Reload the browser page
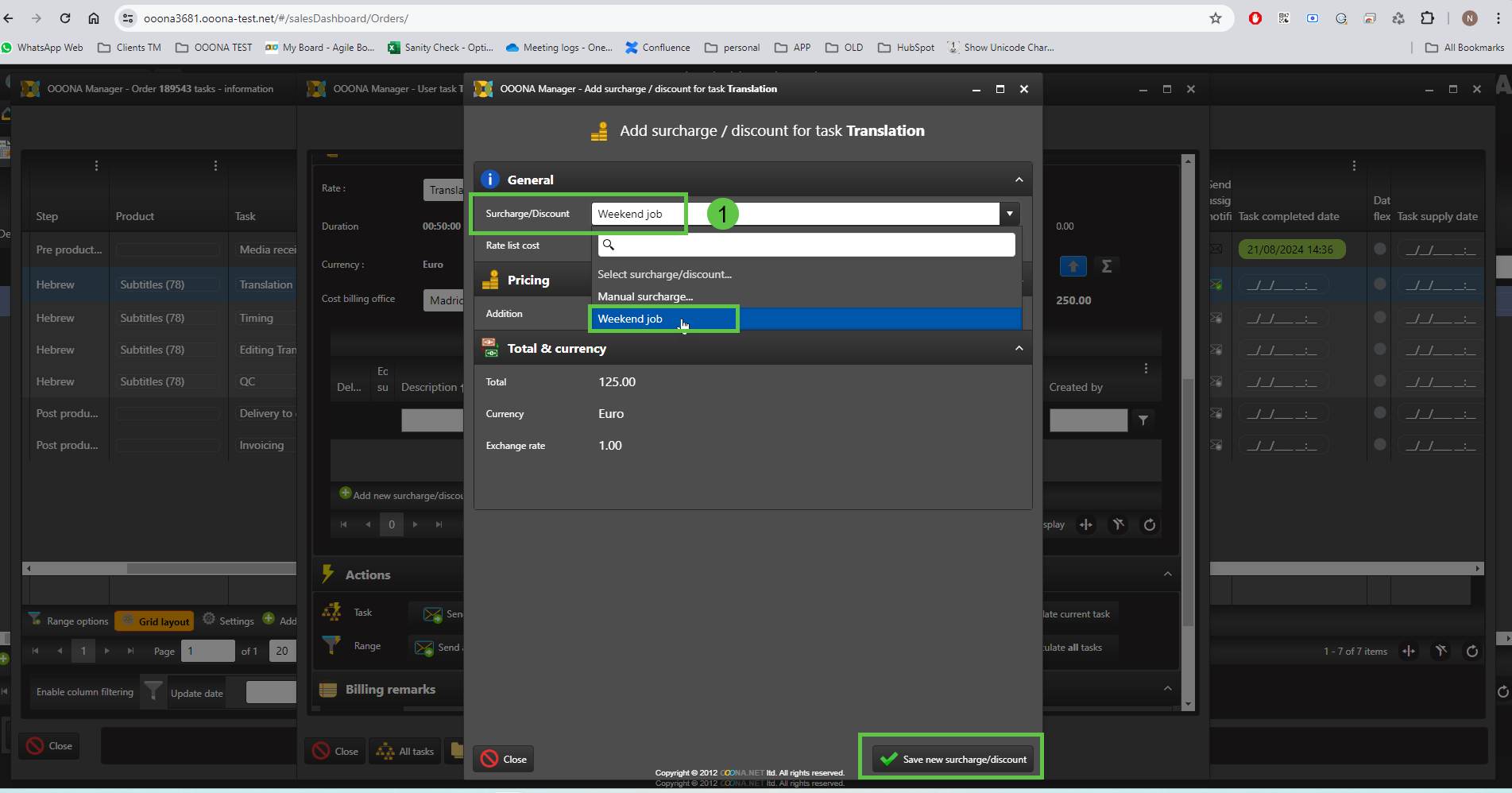 (65, 18)
